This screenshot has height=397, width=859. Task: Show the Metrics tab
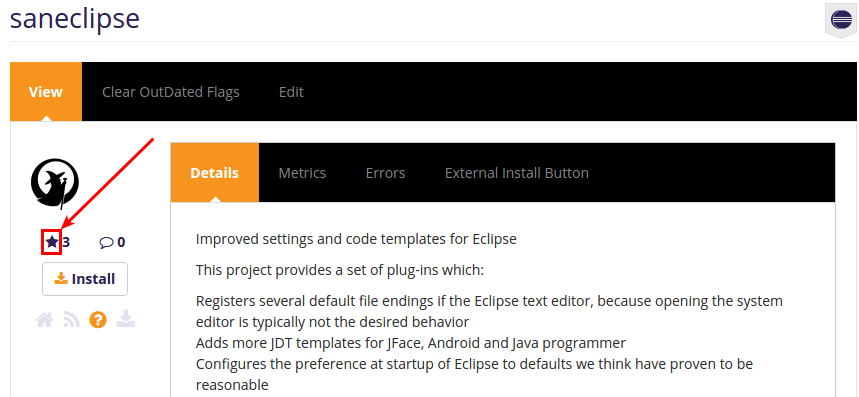(302, 173)
